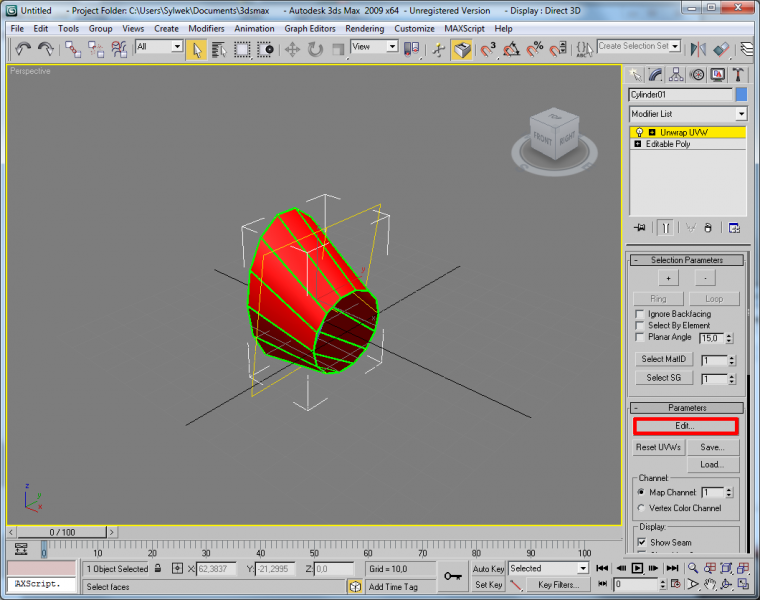Switch to the Hierarchy panel icon
This screenshot has height=600, width=760.
pos(677,75)
